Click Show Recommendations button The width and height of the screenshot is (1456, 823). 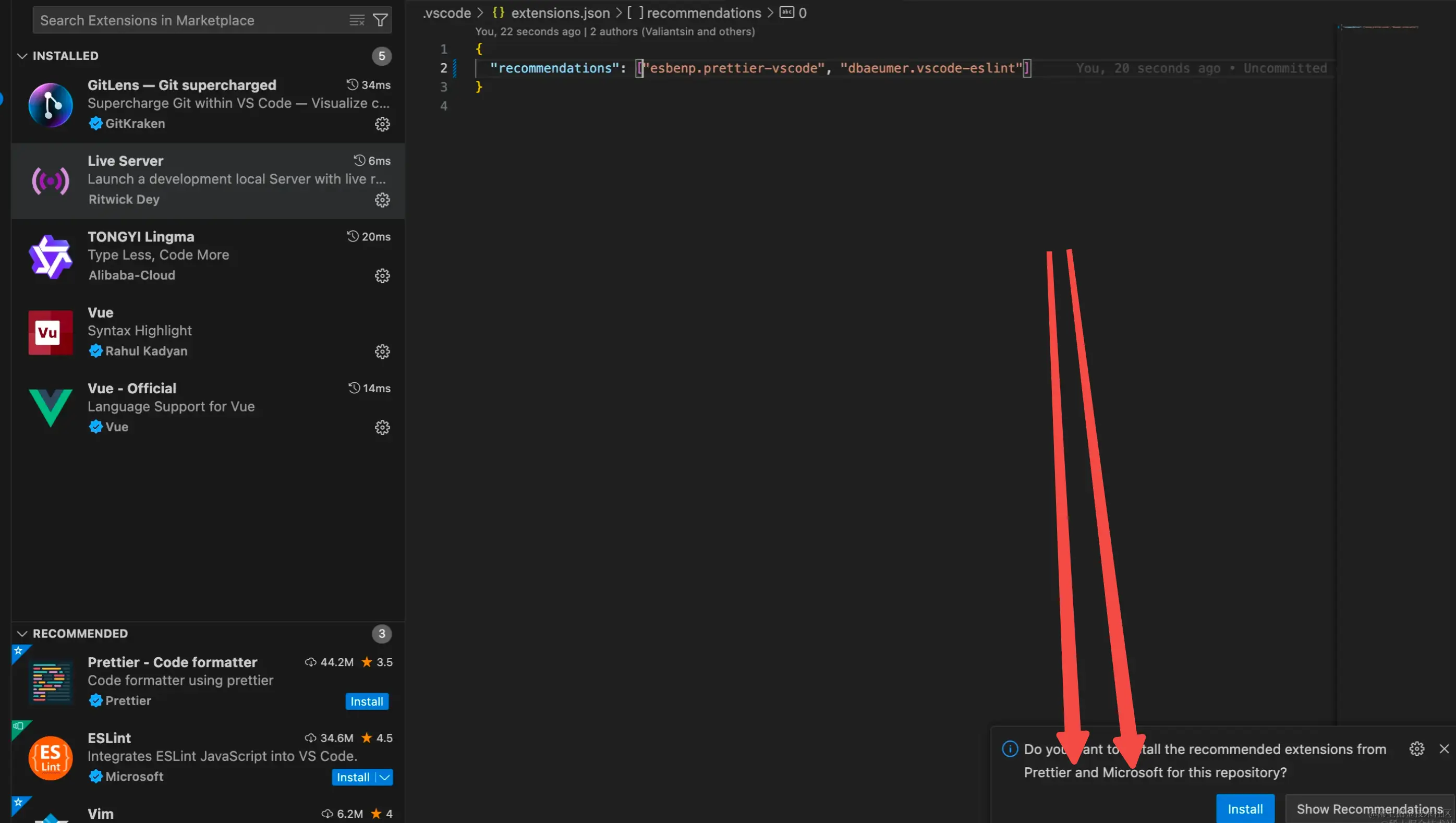coord(1369,809)
